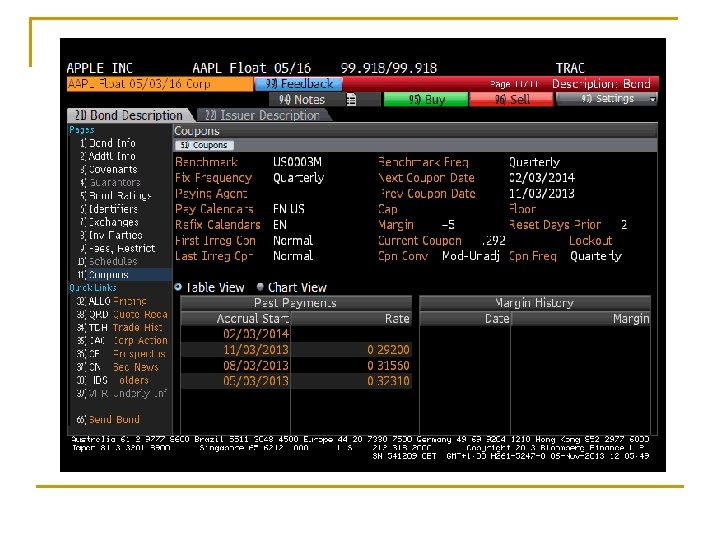The height and width of the screenshot is (540, 720).
Task: Open Covenants page
Action: tap(109, 169)
